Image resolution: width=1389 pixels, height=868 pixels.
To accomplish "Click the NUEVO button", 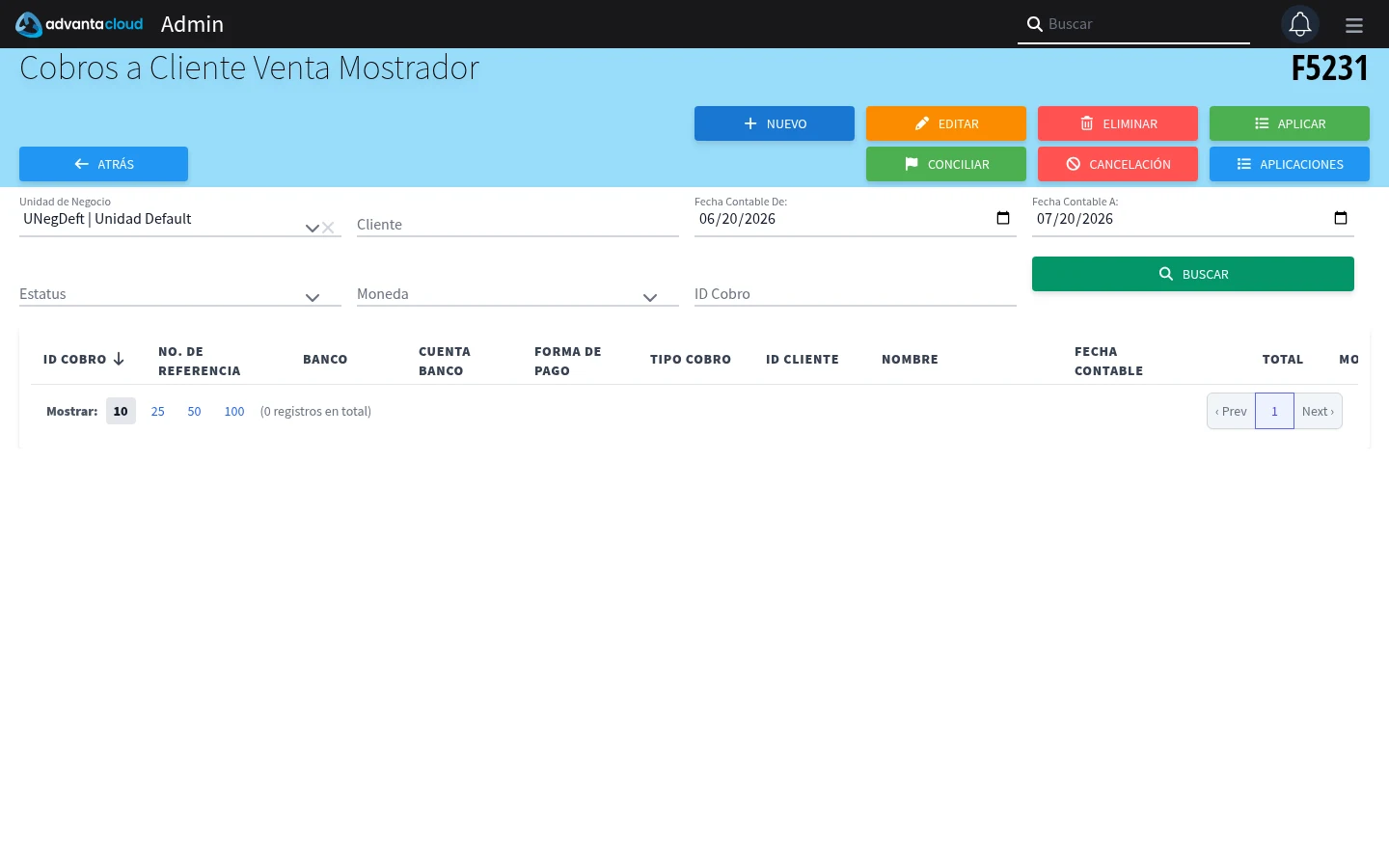I will 775,123.
